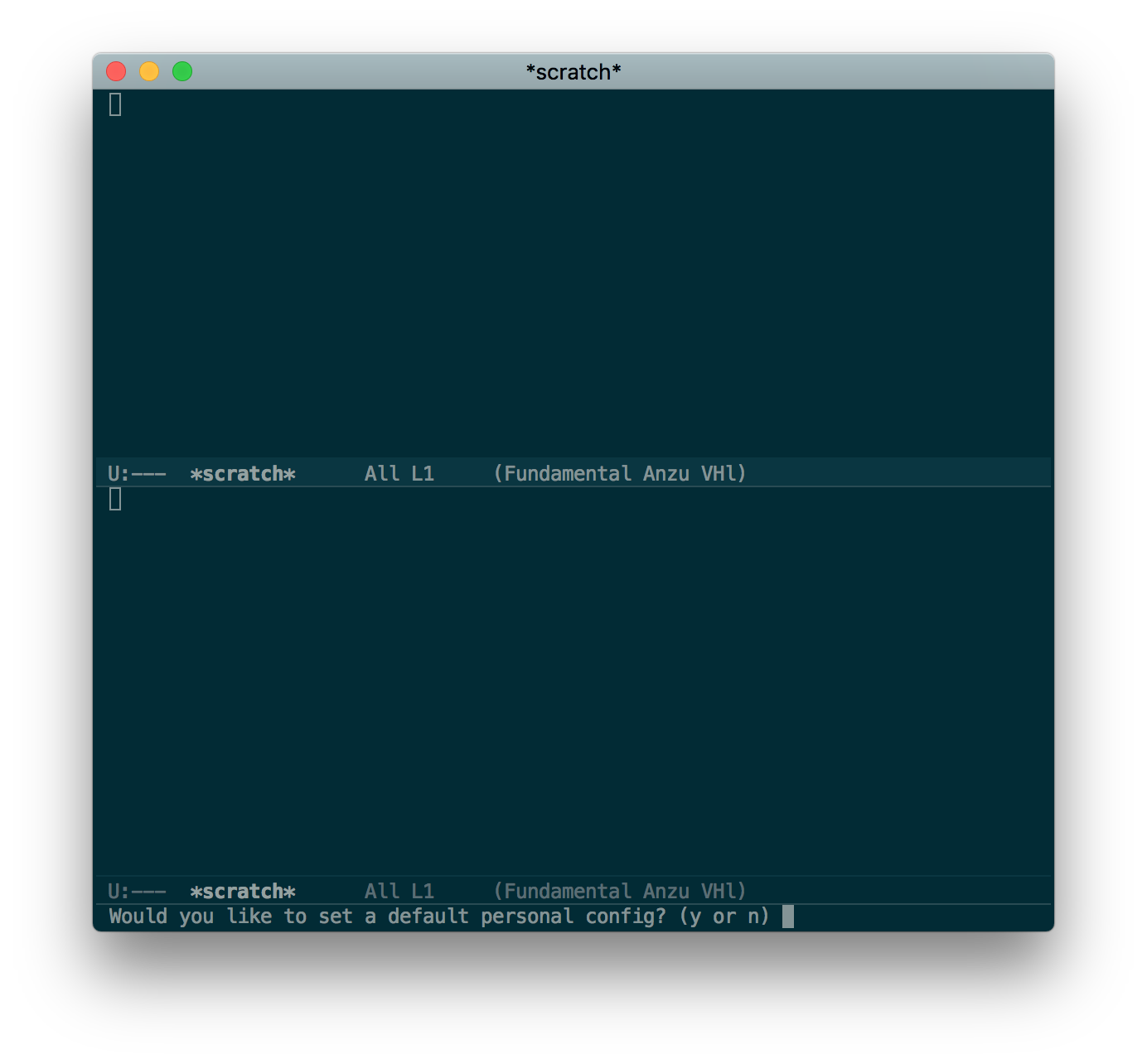Click the solid cursor after the (y or n) prompt
The width and height of the screenshot is (1147, 1064).
(788, 916)
